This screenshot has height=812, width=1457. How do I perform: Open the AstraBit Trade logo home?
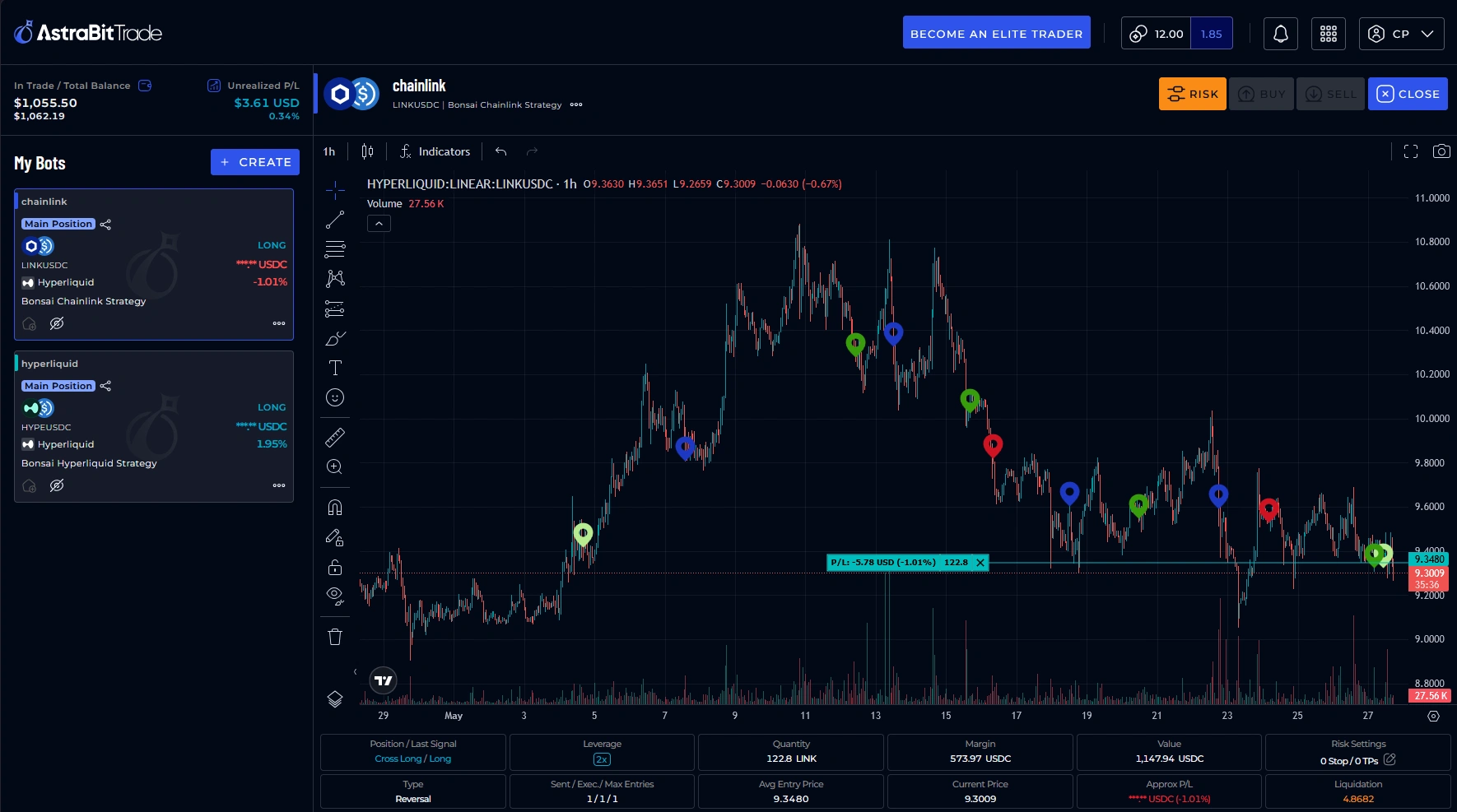click(88, 32)
